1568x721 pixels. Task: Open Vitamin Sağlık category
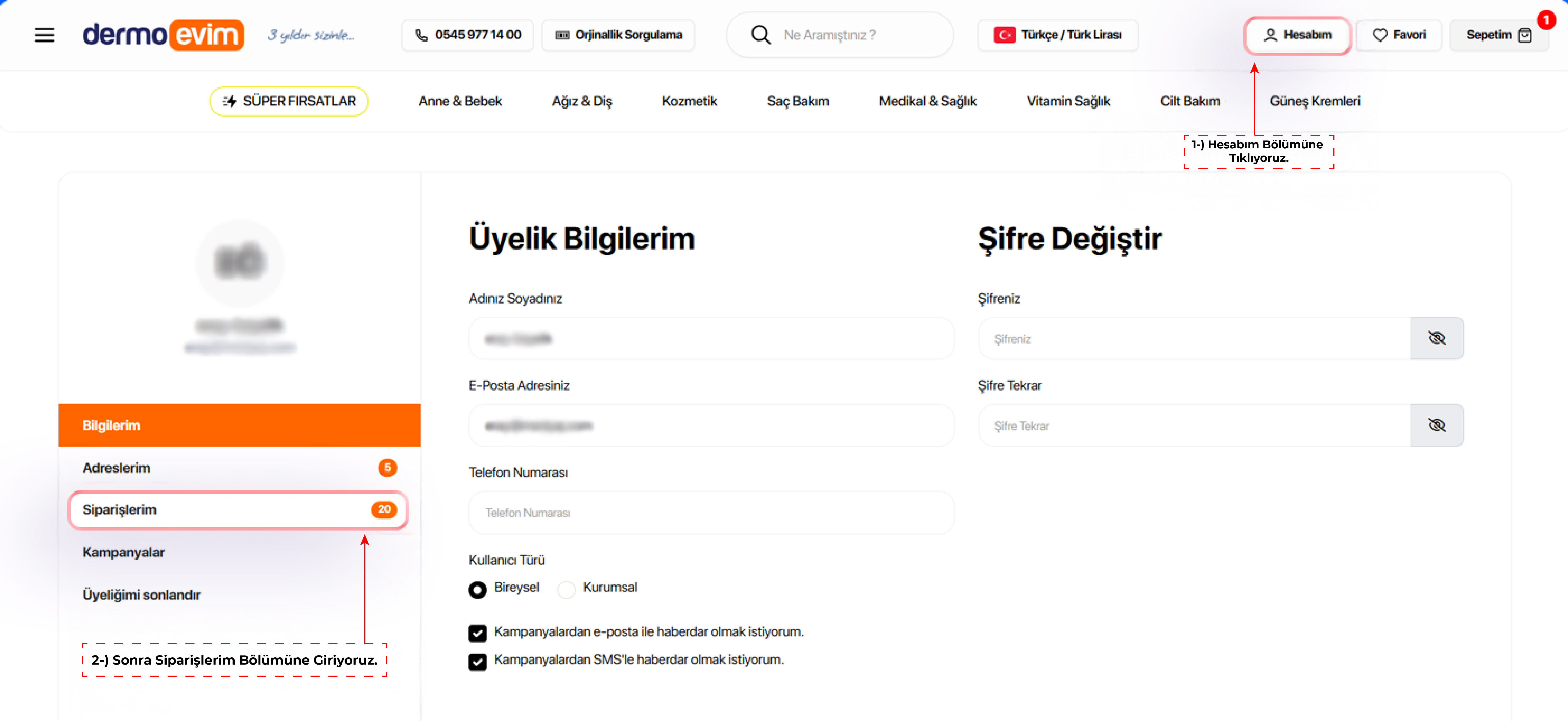[1068, 101]
